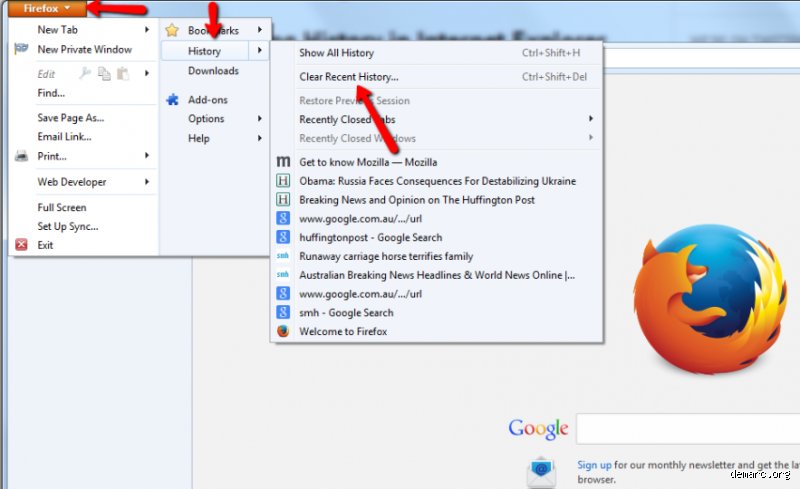Click the browser address bar field
Image resolution: width=800 pixels, height=489 pixels.
[702, 58]
